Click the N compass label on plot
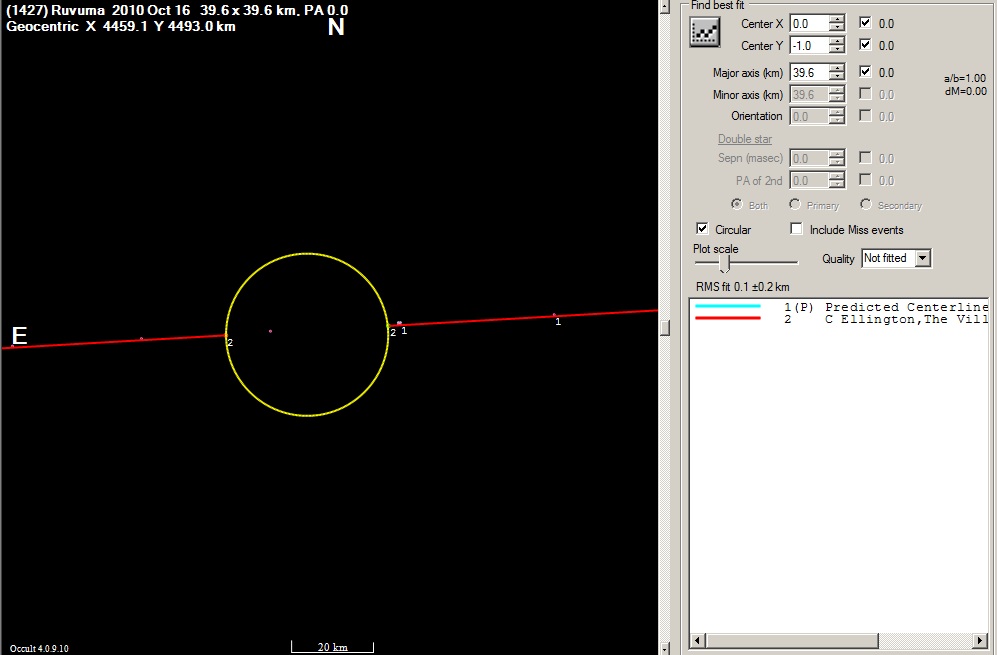This screenshot has width=997, height=655. coord(336,27)
